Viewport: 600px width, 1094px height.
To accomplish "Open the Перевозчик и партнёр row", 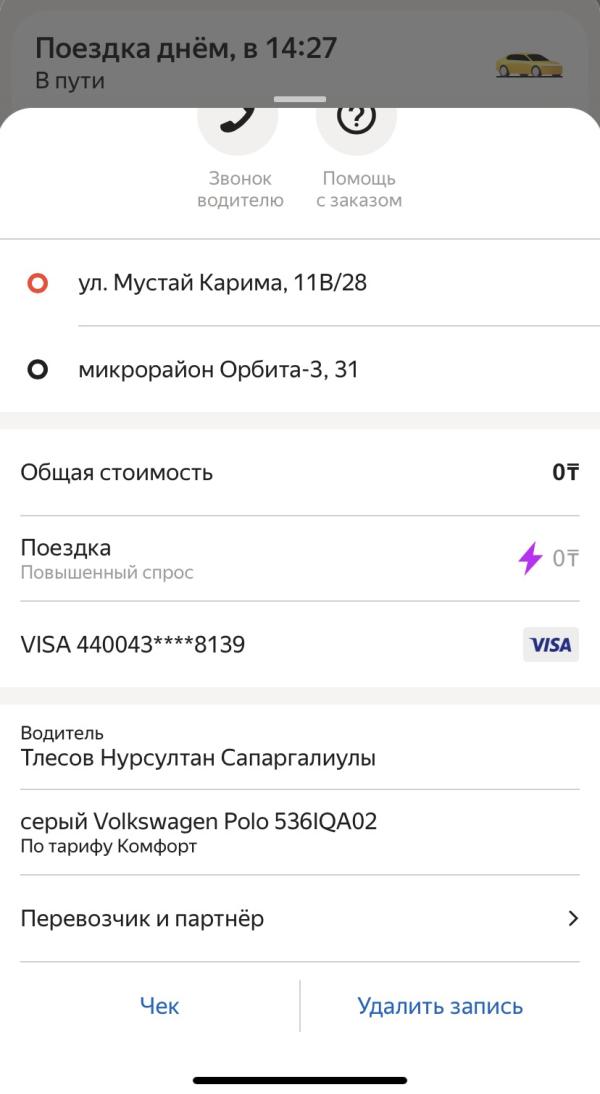I will 142,918.
